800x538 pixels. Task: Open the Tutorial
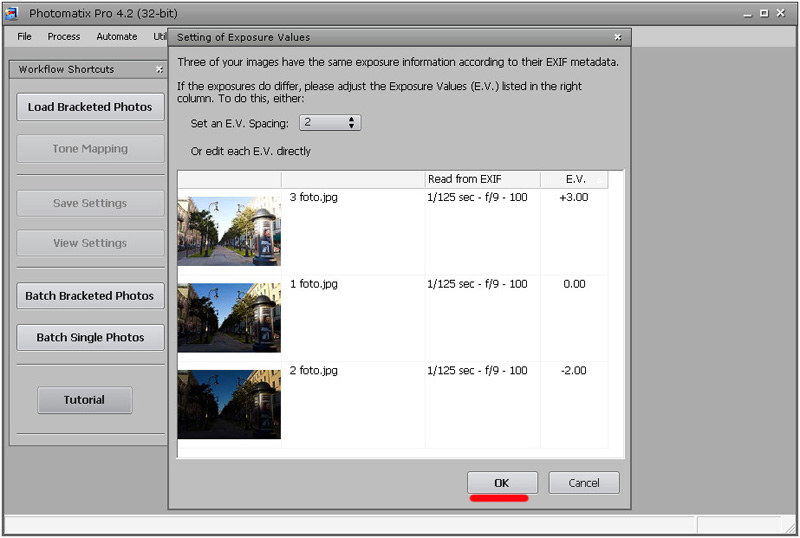click(x=85, y=400)
